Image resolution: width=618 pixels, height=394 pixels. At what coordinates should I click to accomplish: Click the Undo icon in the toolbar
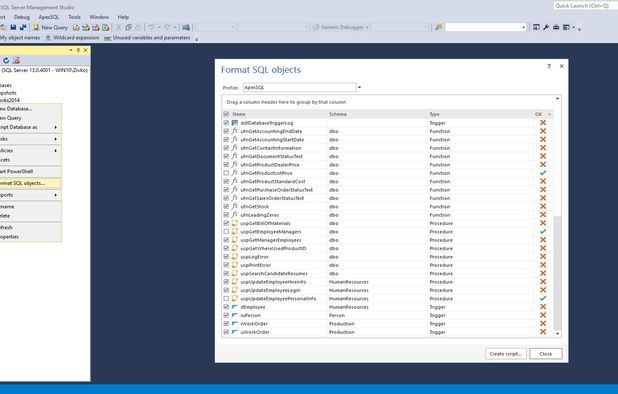coord(151,27)
